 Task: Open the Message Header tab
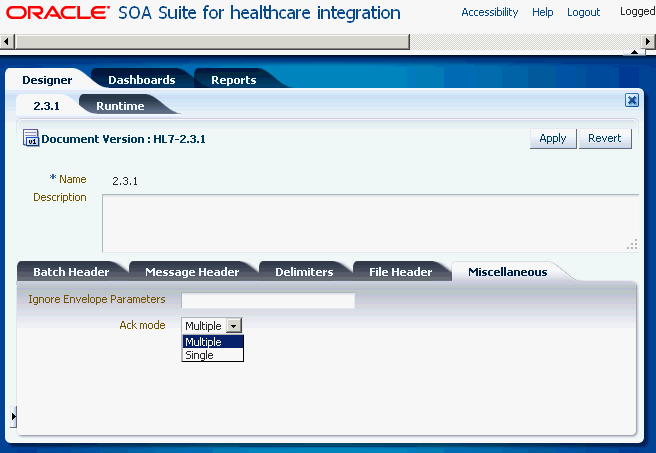click(192, 272)
